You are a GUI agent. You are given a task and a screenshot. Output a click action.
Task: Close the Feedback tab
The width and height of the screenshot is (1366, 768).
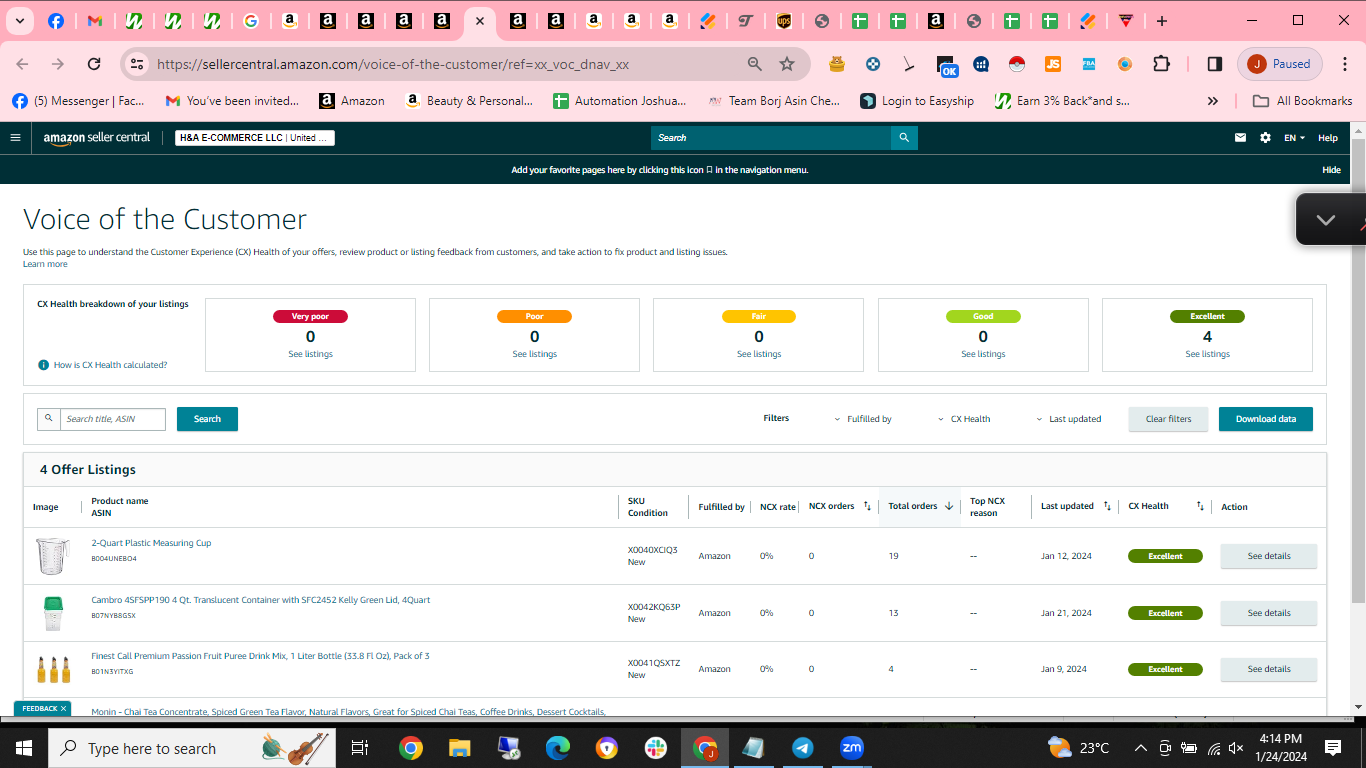click(x=63, y=709)
